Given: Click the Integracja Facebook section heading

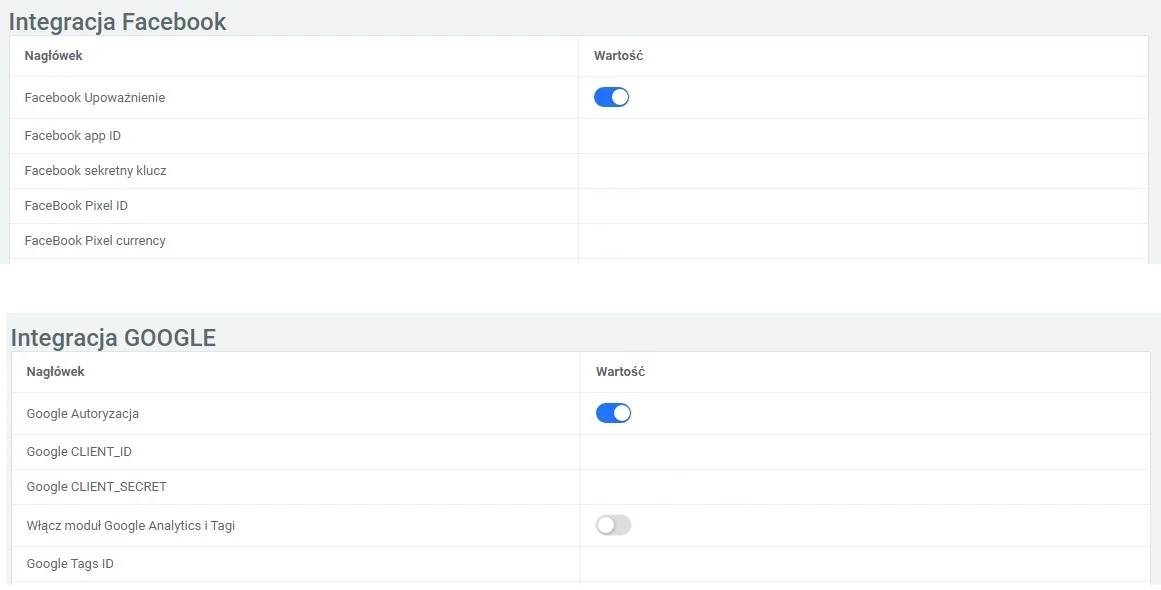Looking at the screenshot, I should [x=118, y=21].
